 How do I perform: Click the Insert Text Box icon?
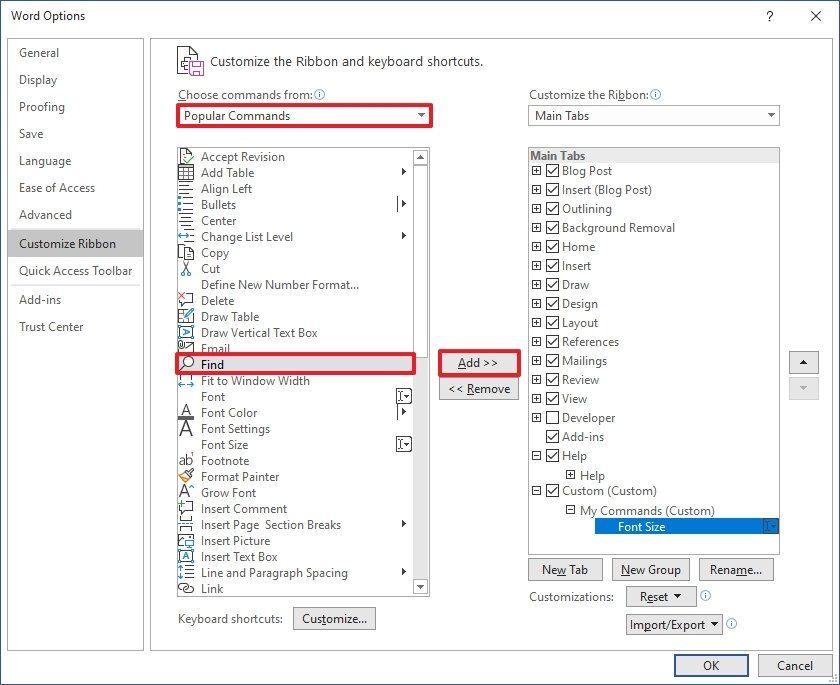point(186,556)
